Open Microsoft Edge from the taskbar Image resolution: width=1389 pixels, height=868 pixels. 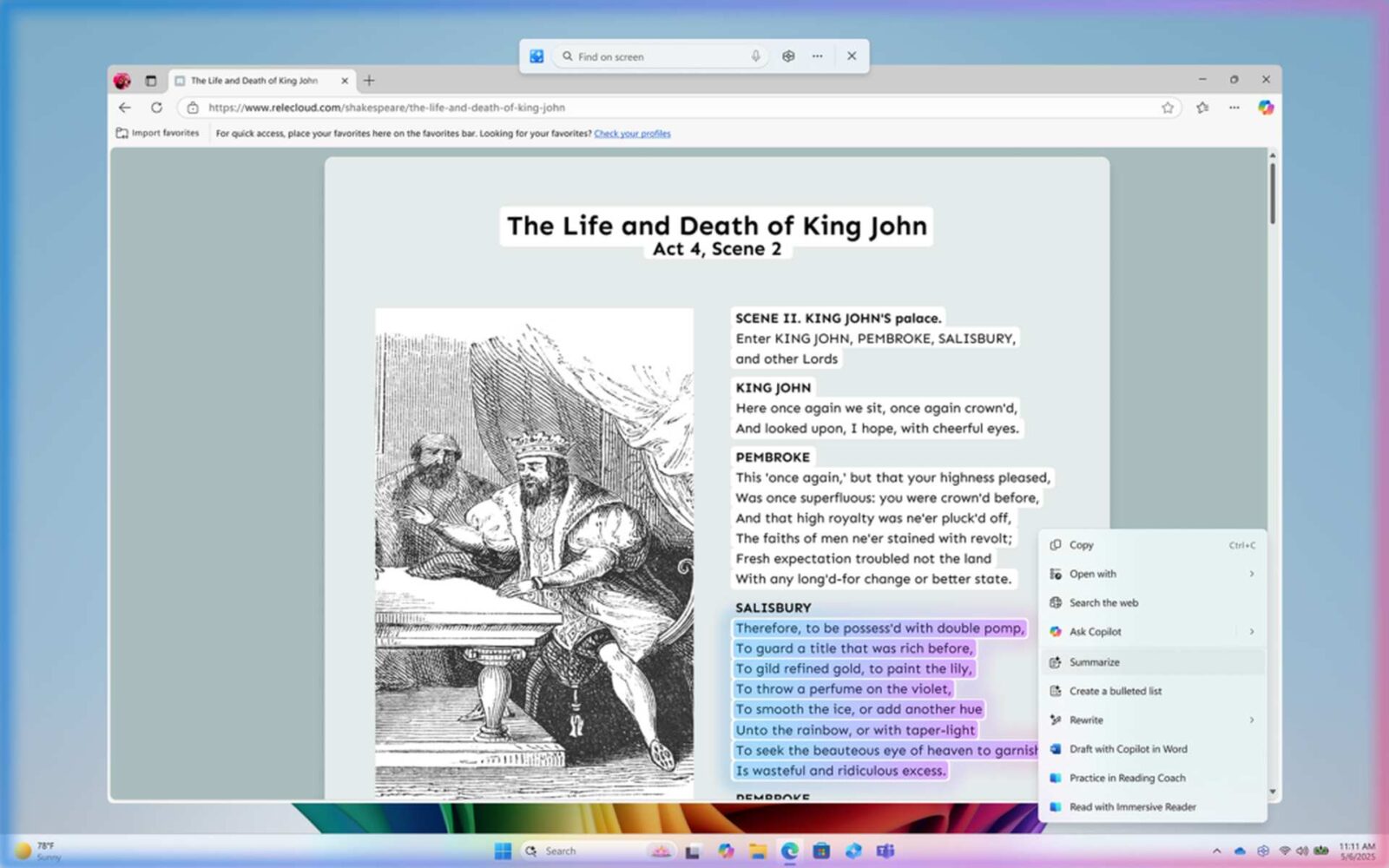[x=788, y=851]
